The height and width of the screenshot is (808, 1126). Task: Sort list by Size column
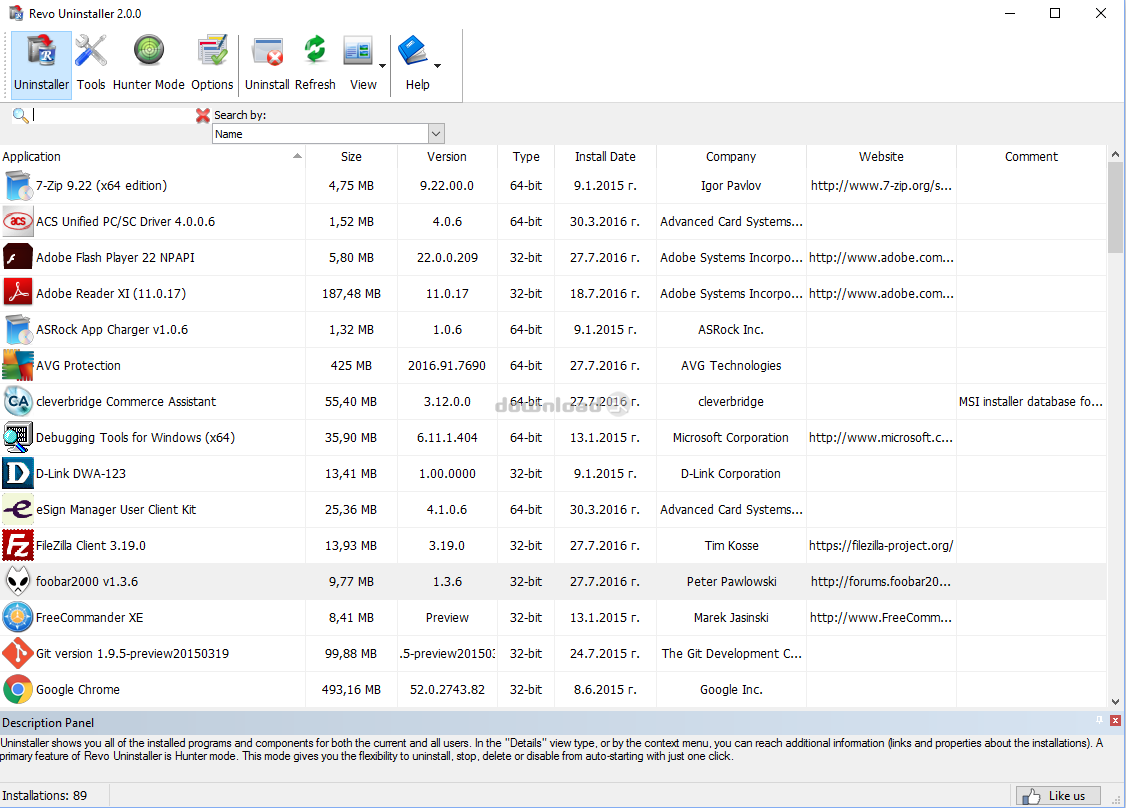tap(351, 157)
